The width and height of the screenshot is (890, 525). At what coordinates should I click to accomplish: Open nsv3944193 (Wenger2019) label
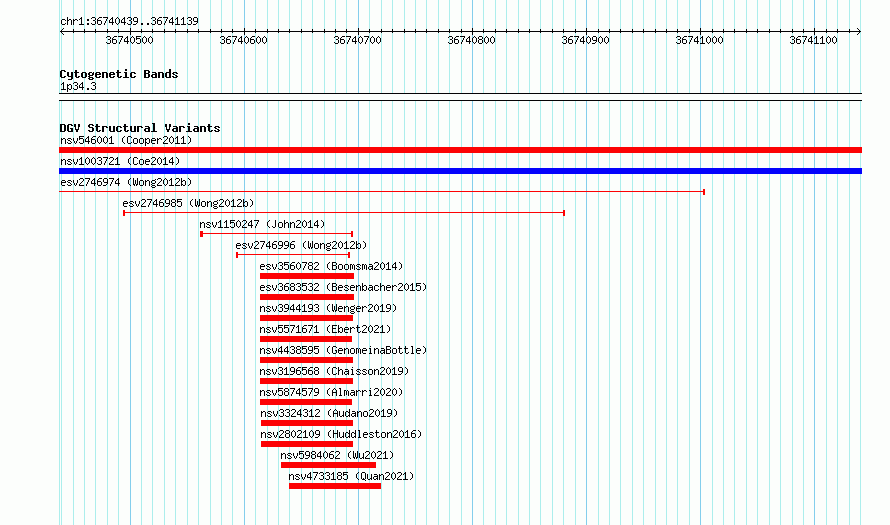pos(328,308)
